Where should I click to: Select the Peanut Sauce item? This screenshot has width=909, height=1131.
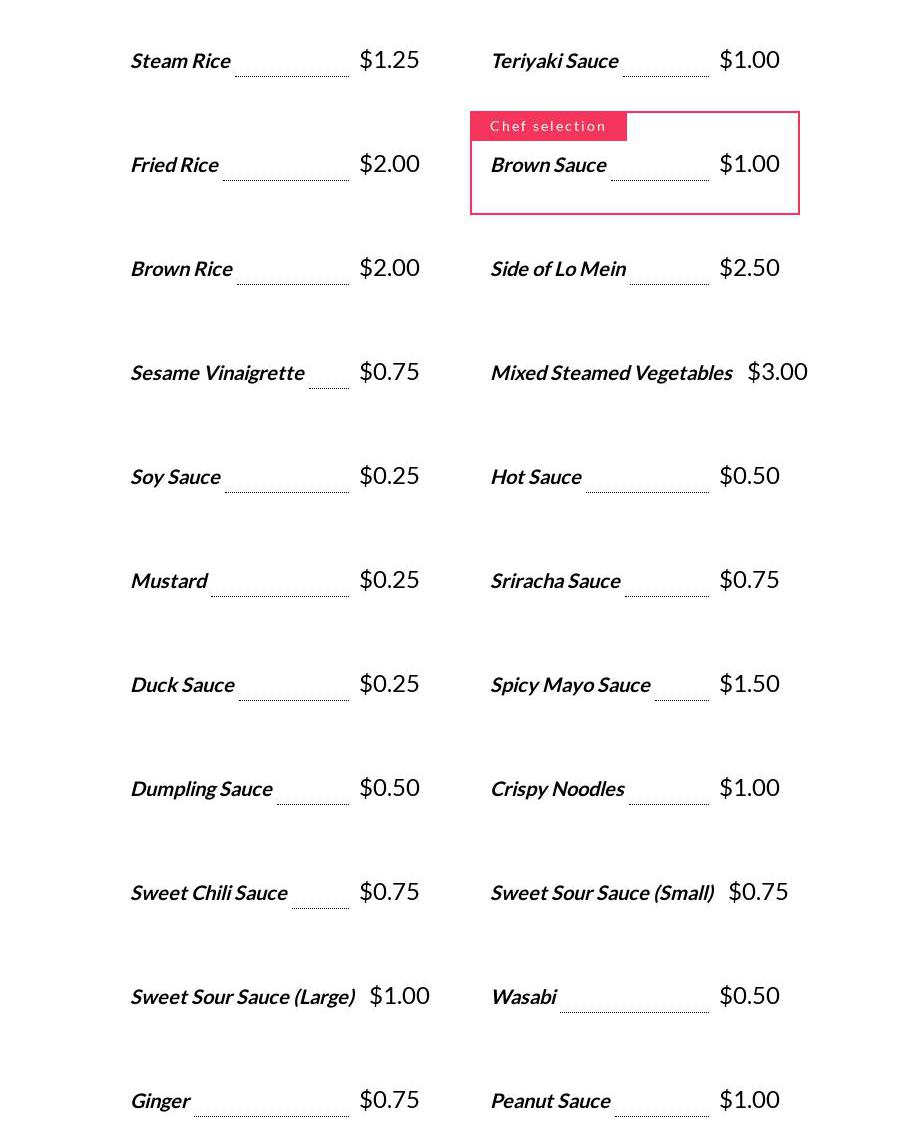tap(551, 1101)
